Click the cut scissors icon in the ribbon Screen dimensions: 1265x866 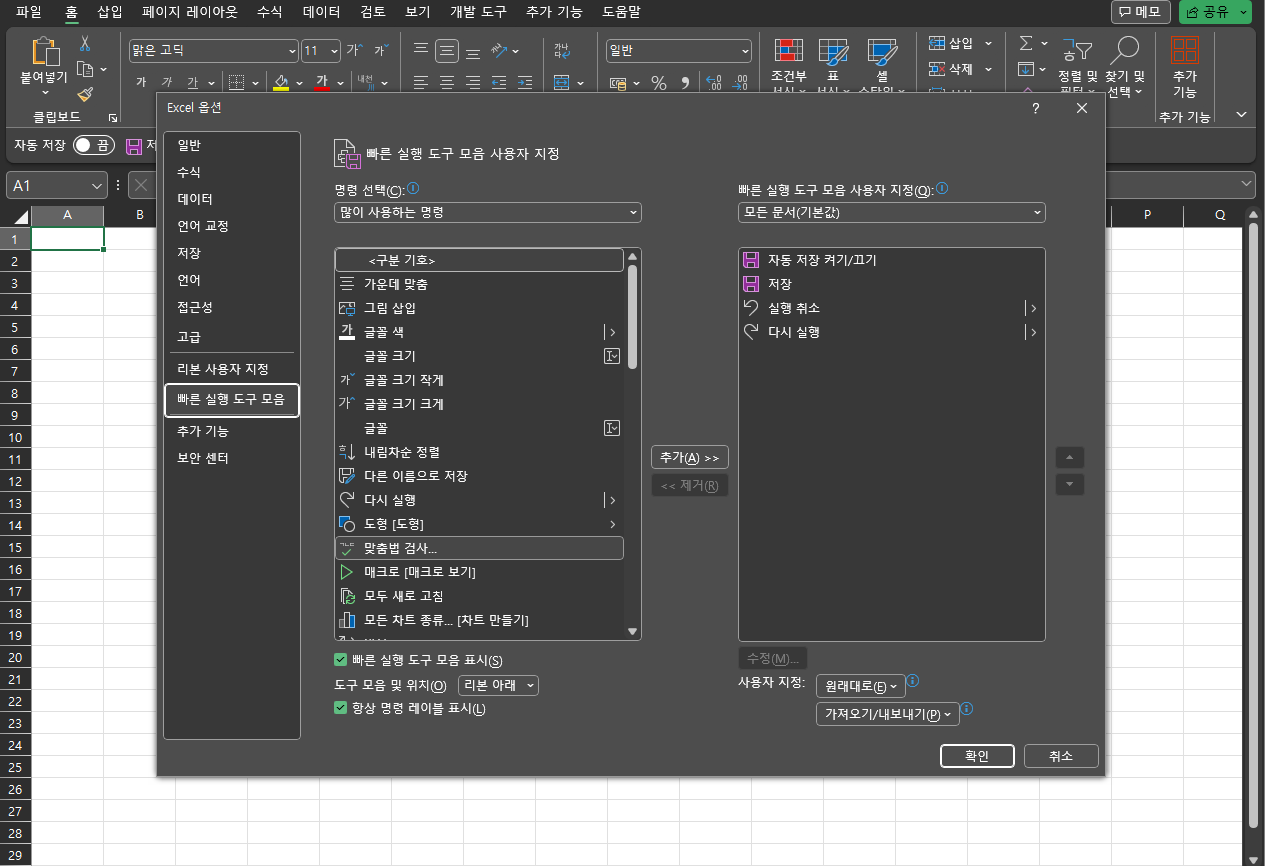click(x=85, y=44)
